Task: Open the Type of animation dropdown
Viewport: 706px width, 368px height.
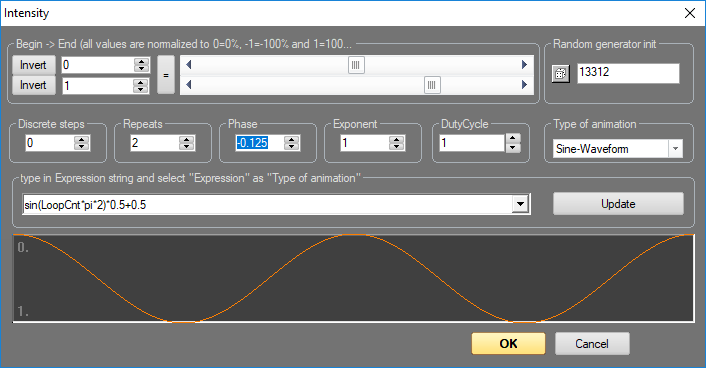Action: point(675,149)
